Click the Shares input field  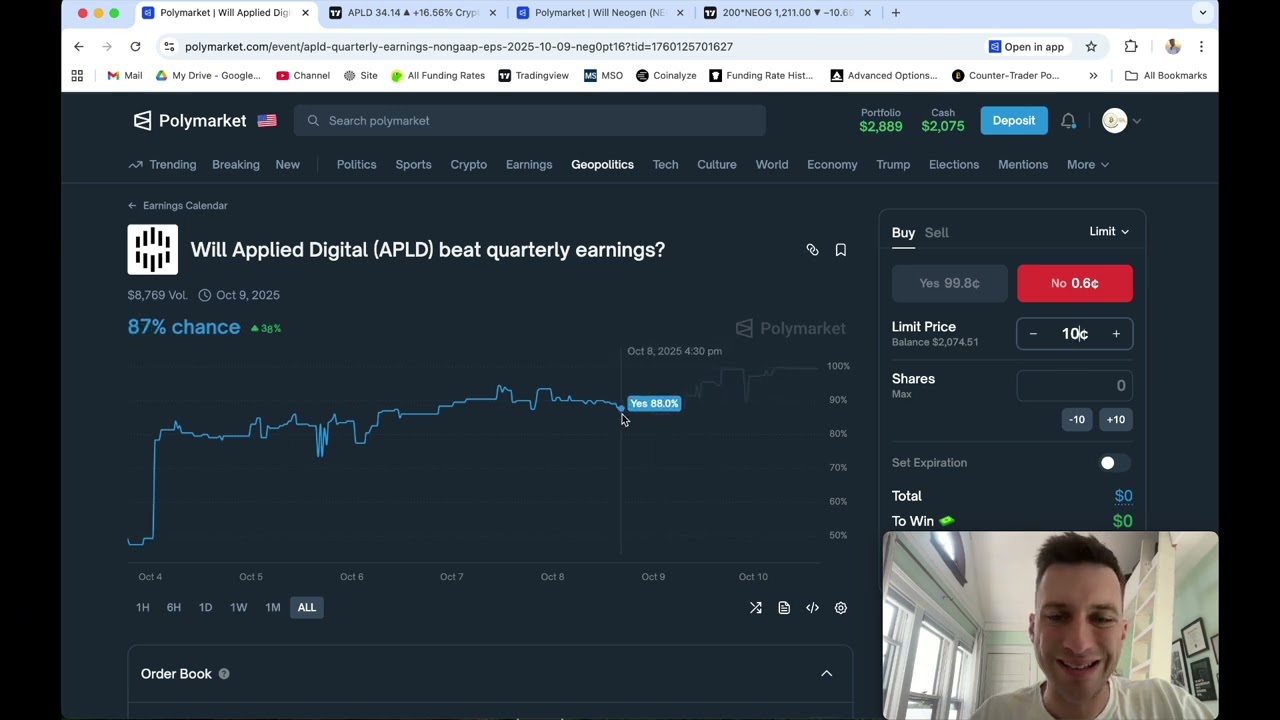[x=1075, y=386]
